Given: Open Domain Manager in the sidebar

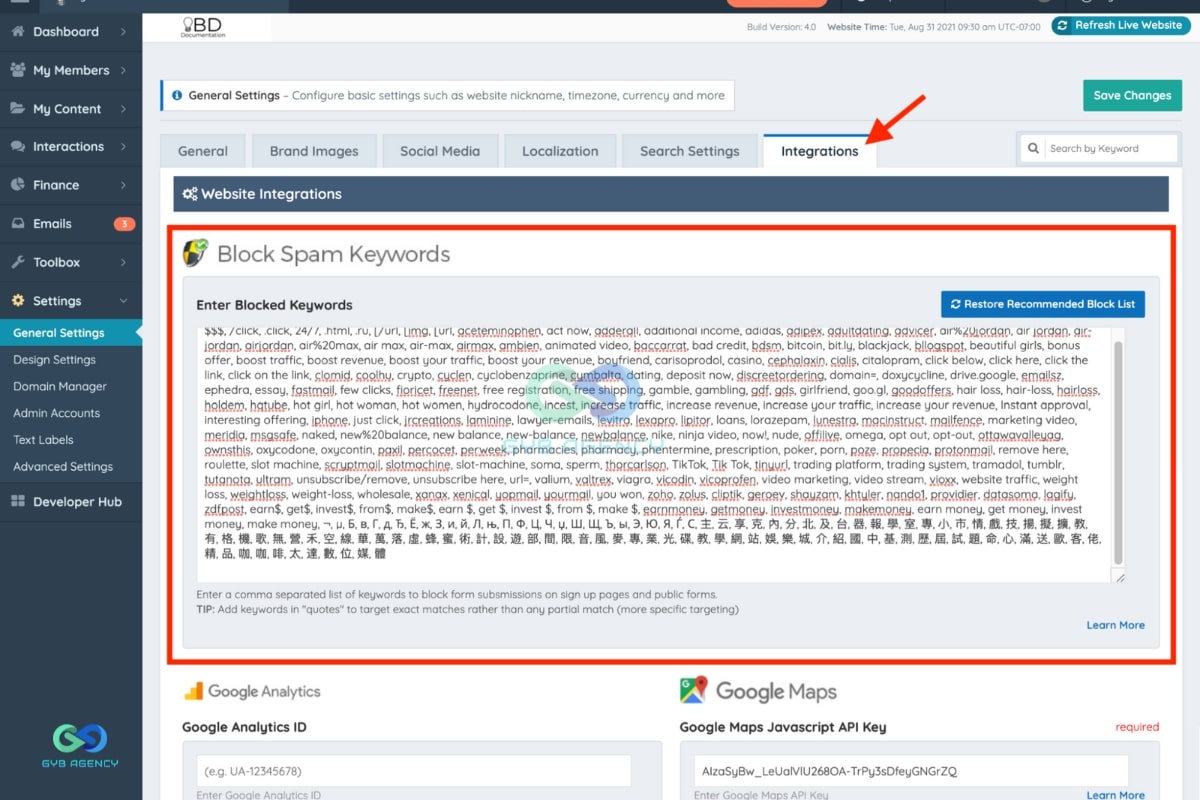Looking at the screenshot, I should tap(59, 386).
